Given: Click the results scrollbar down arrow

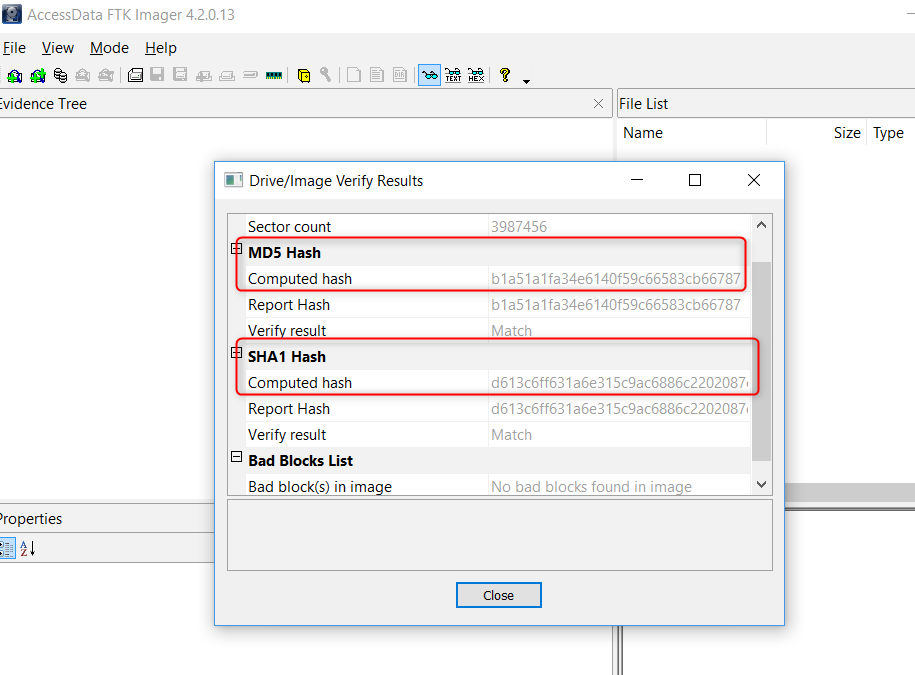Looking at the screenshot, I should click(761, 484).
